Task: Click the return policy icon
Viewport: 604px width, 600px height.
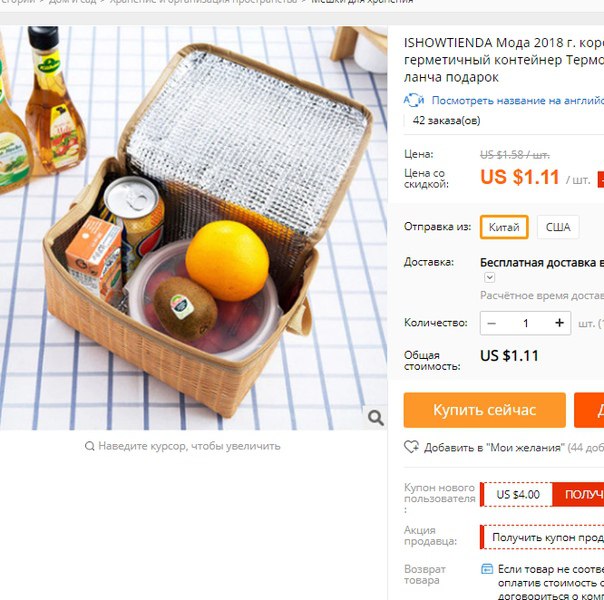Action: pos(487,569)
